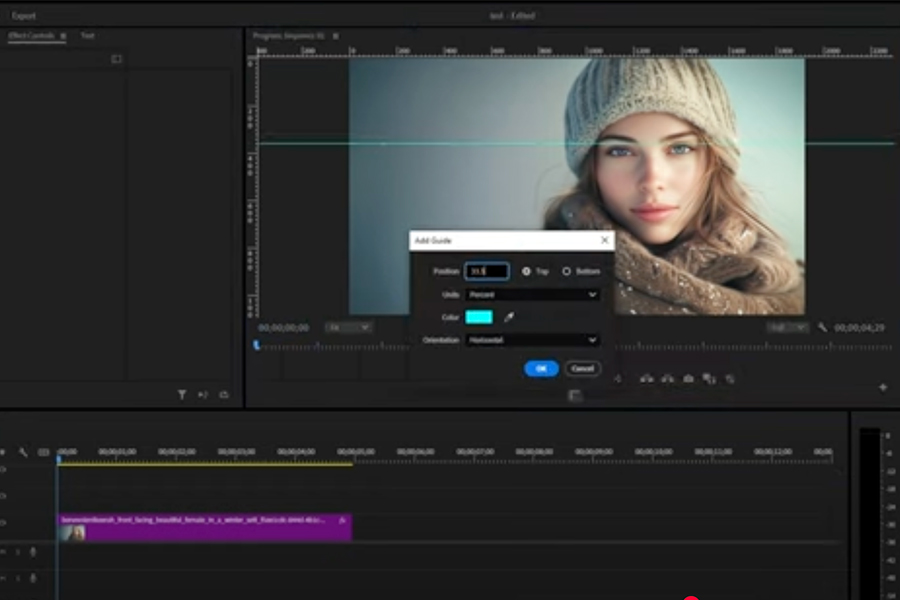Screen dimensions: 900x600
Task: Close the Add Guide dialog with X
Action: click(x=604, y=240)
